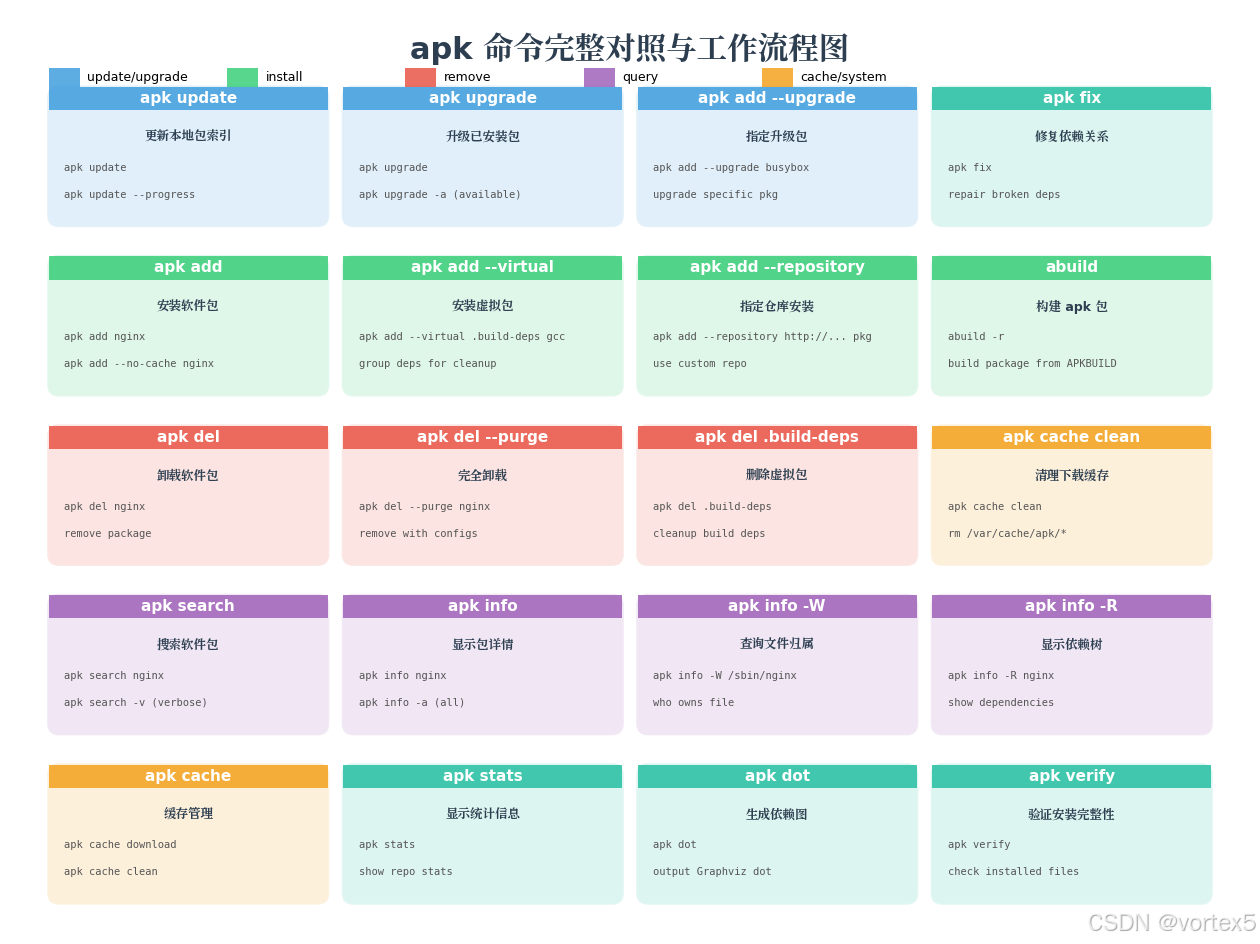
Task: Click the "repair broken deps" line
Action: [x=1004, y=195]
